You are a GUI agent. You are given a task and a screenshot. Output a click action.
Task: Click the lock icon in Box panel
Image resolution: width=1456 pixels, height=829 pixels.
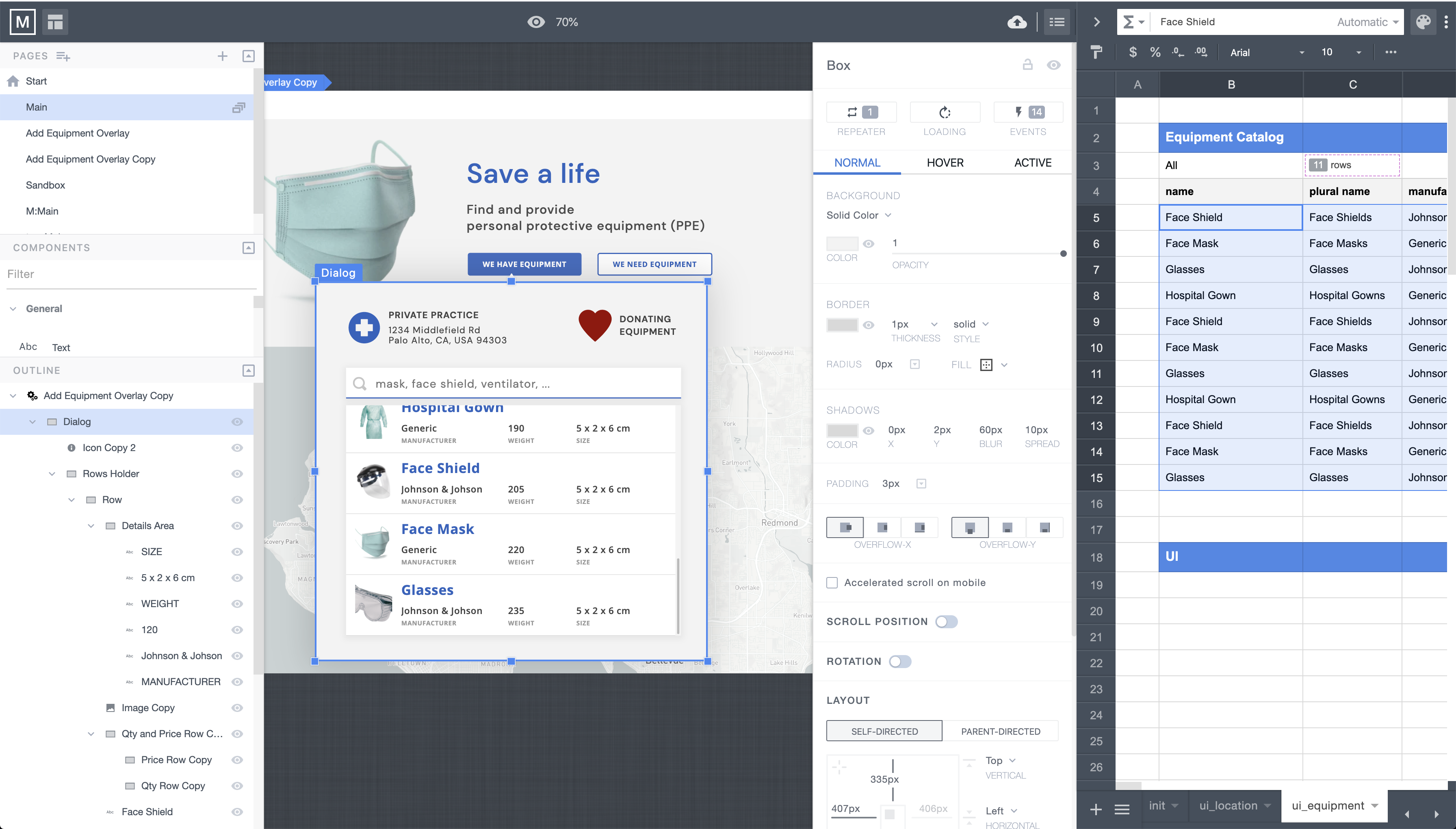click(x=1027, y=65)
